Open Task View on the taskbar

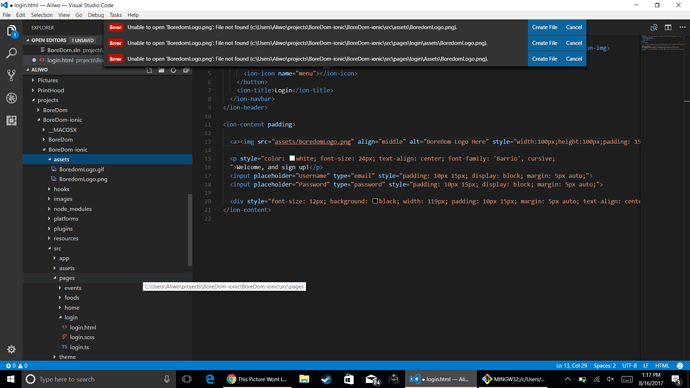(x=187, y=379)
